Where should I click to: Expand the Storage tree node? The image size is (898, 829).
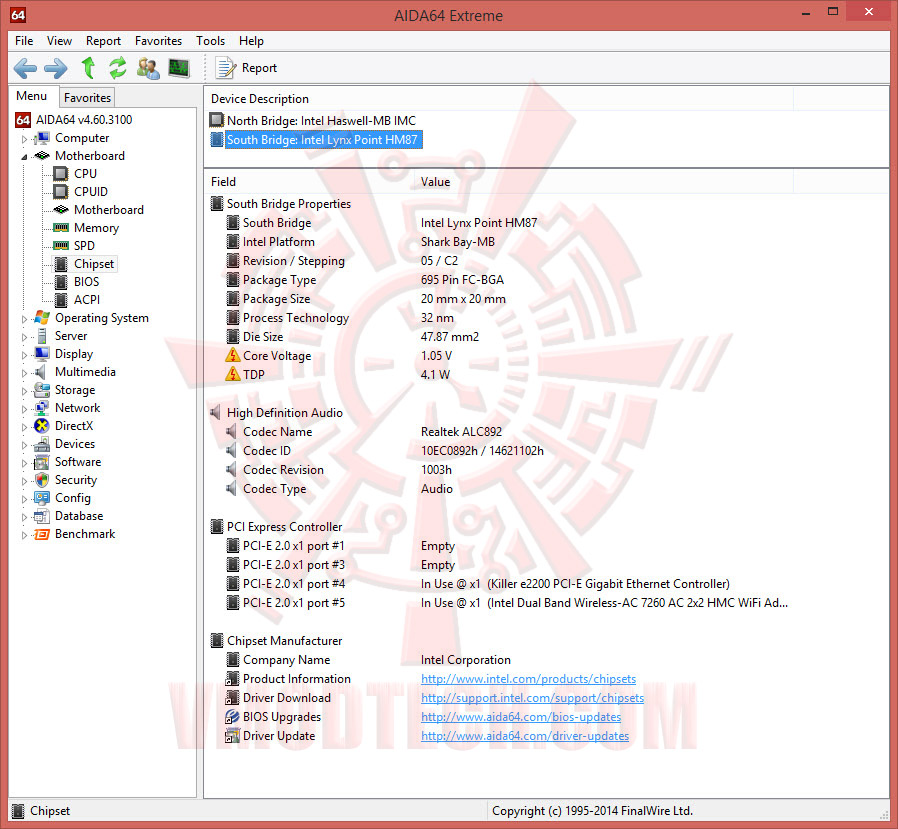tap(24, 390)
